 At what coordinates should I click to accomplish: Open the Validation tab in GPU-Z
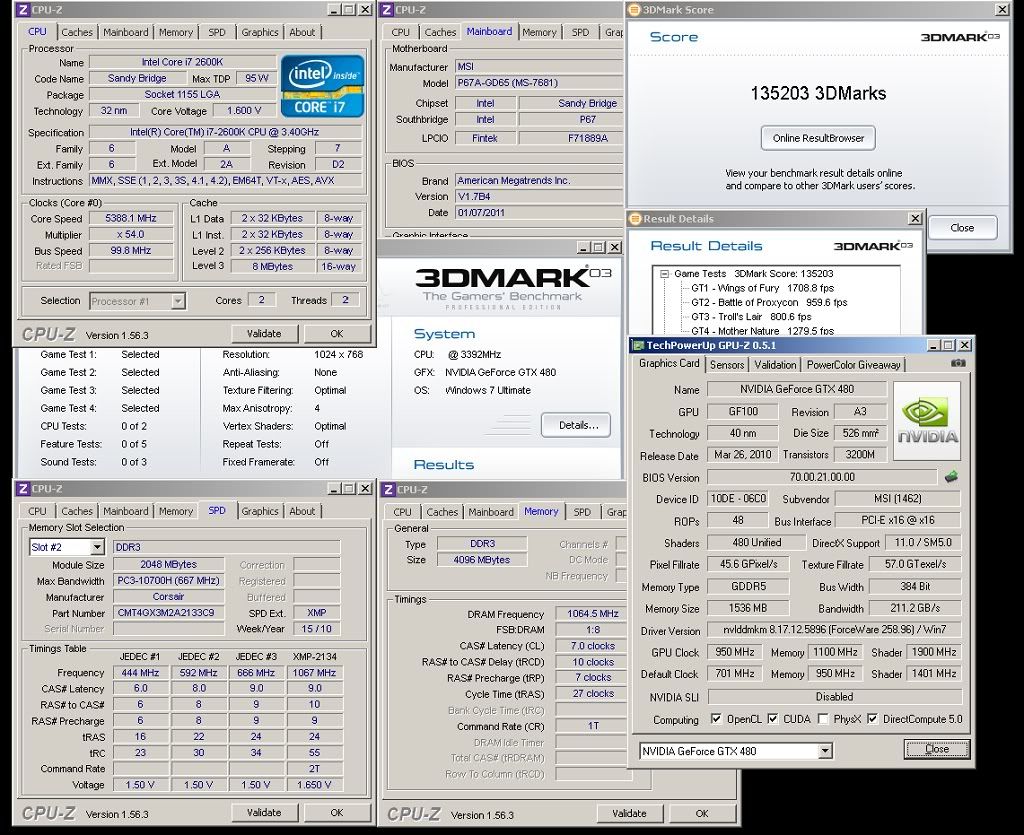tap(775, 365)
